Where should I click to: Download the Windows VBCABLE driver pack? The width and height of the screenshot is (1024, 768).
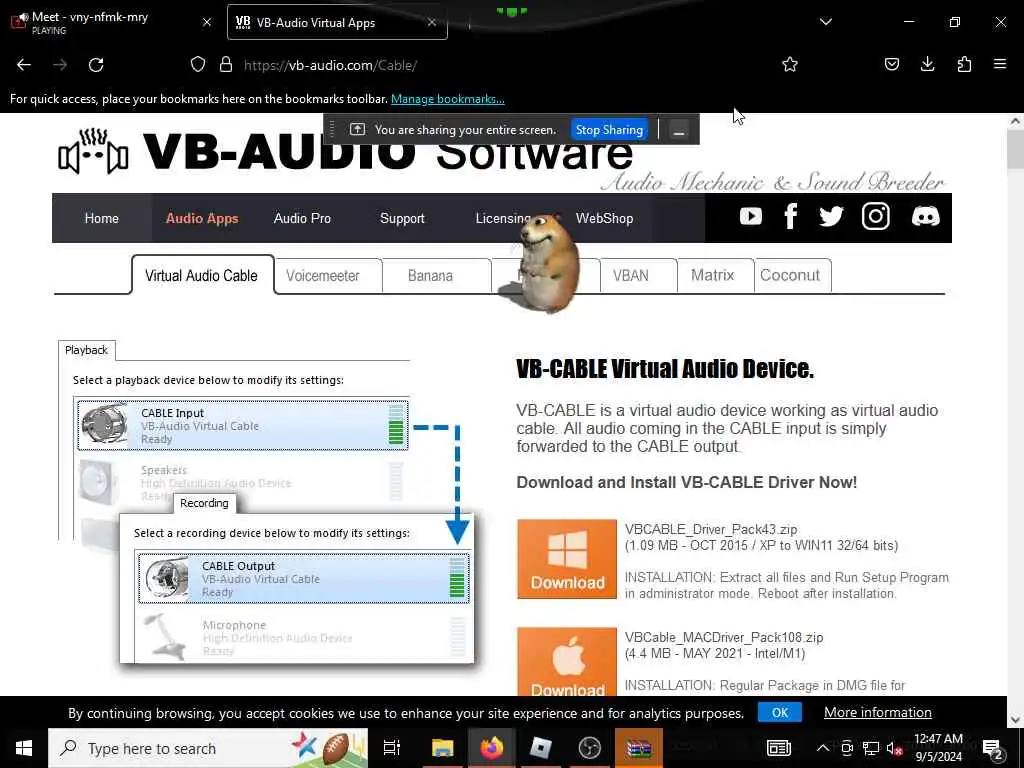pyautogui.click(x=567, y=559)
